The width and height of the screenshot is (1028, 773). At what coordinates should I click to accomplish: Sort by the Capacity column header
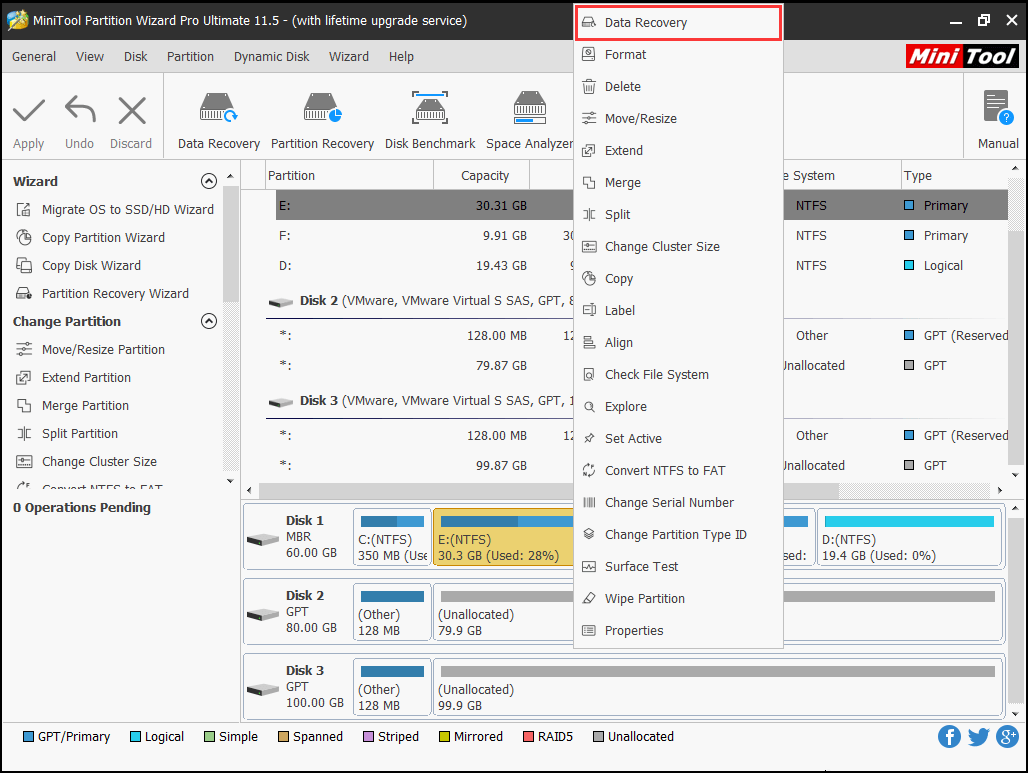(484, 176)
